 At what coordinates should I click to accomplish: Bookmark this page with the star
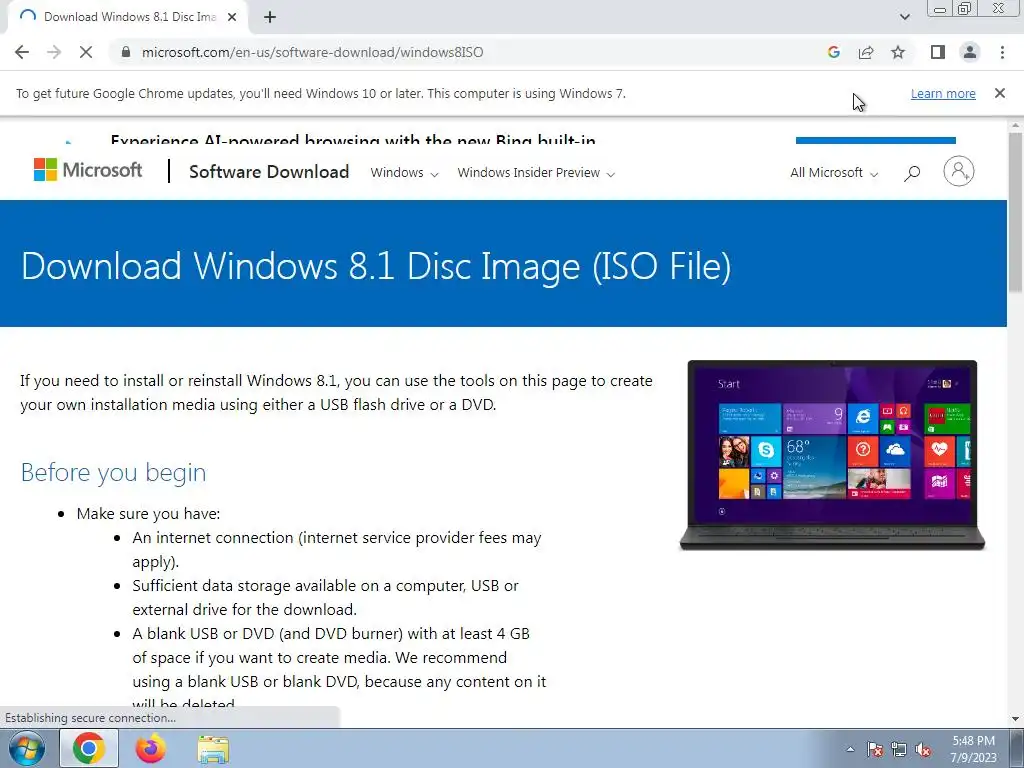click(898, 52)
